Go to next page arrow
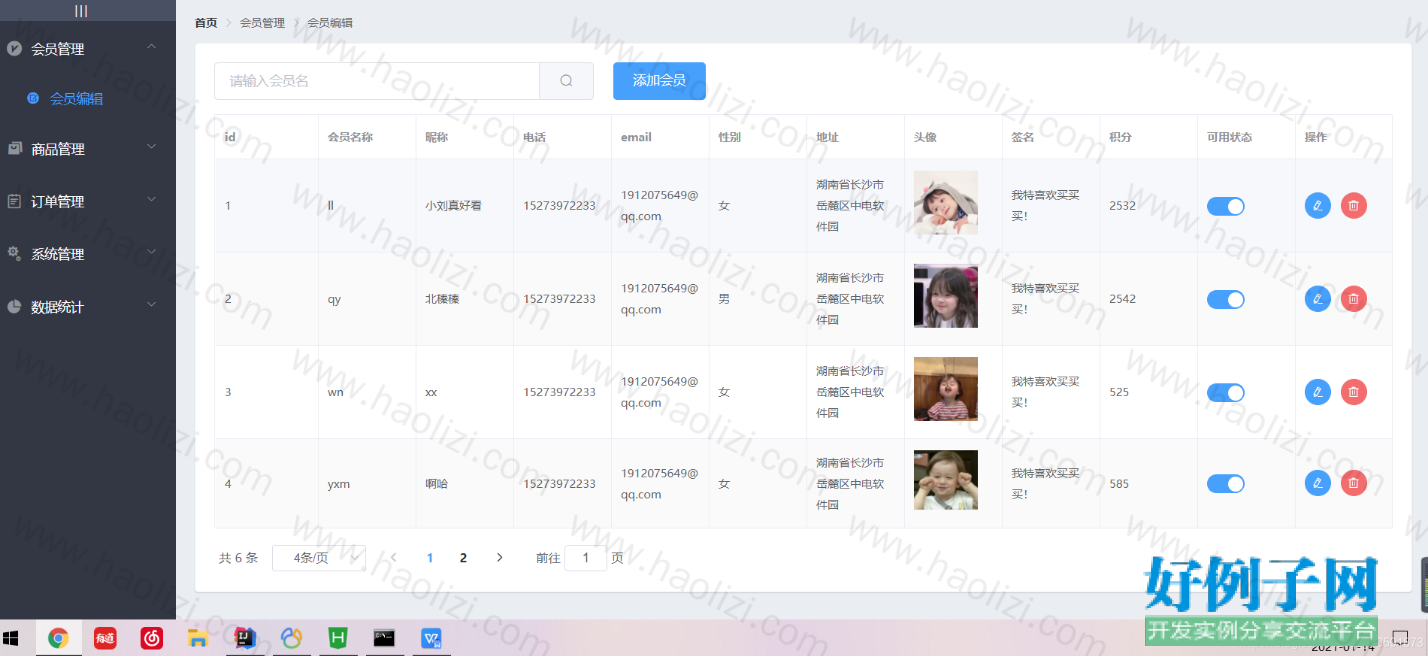The image size is (1428, 656). [499, 558]
